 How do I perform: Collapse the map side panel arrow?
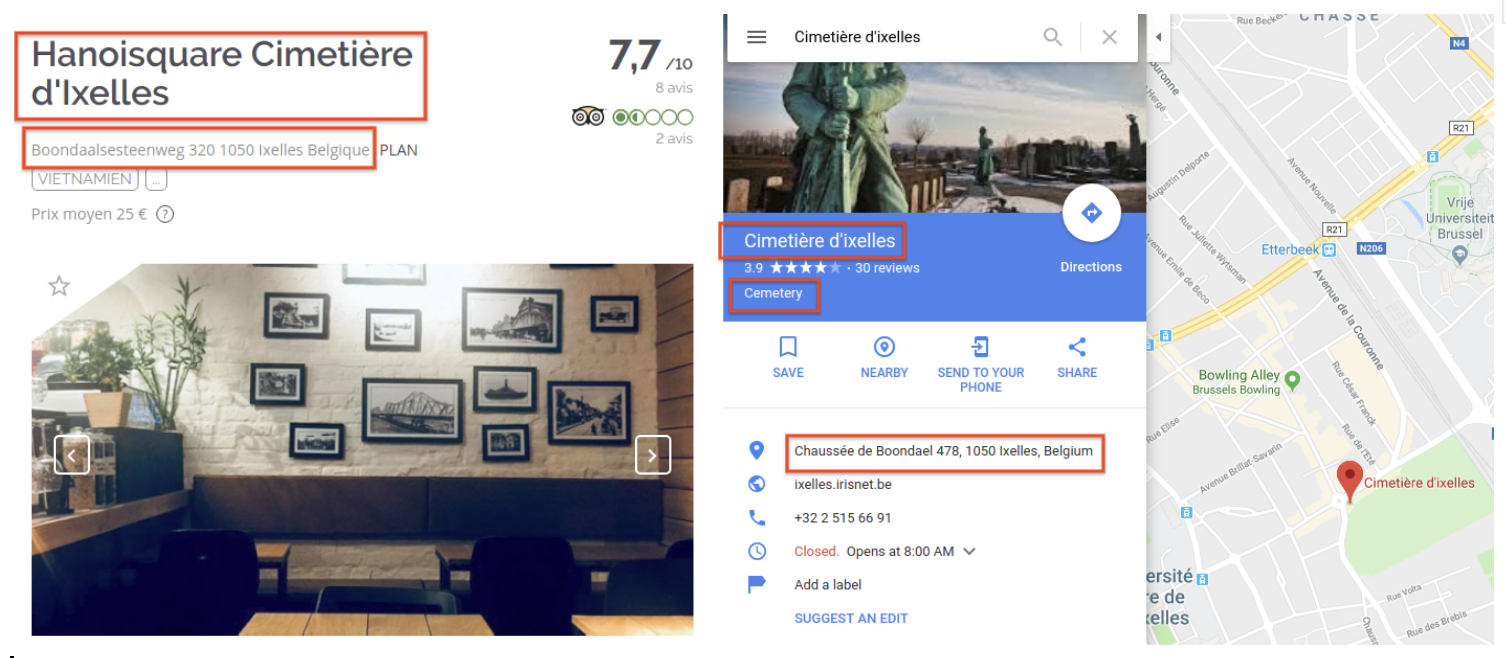pyautogui.click(x=1158, y=37)
